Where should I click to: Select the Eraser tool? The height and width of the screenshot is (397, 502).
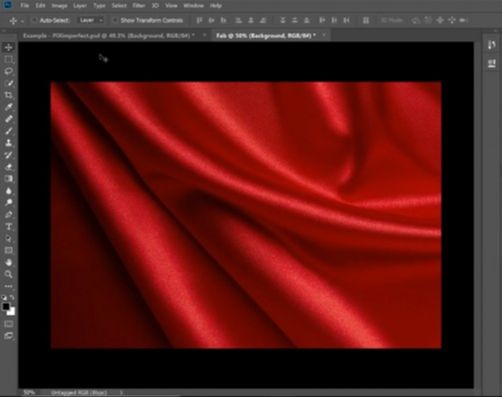pos(9,167)
